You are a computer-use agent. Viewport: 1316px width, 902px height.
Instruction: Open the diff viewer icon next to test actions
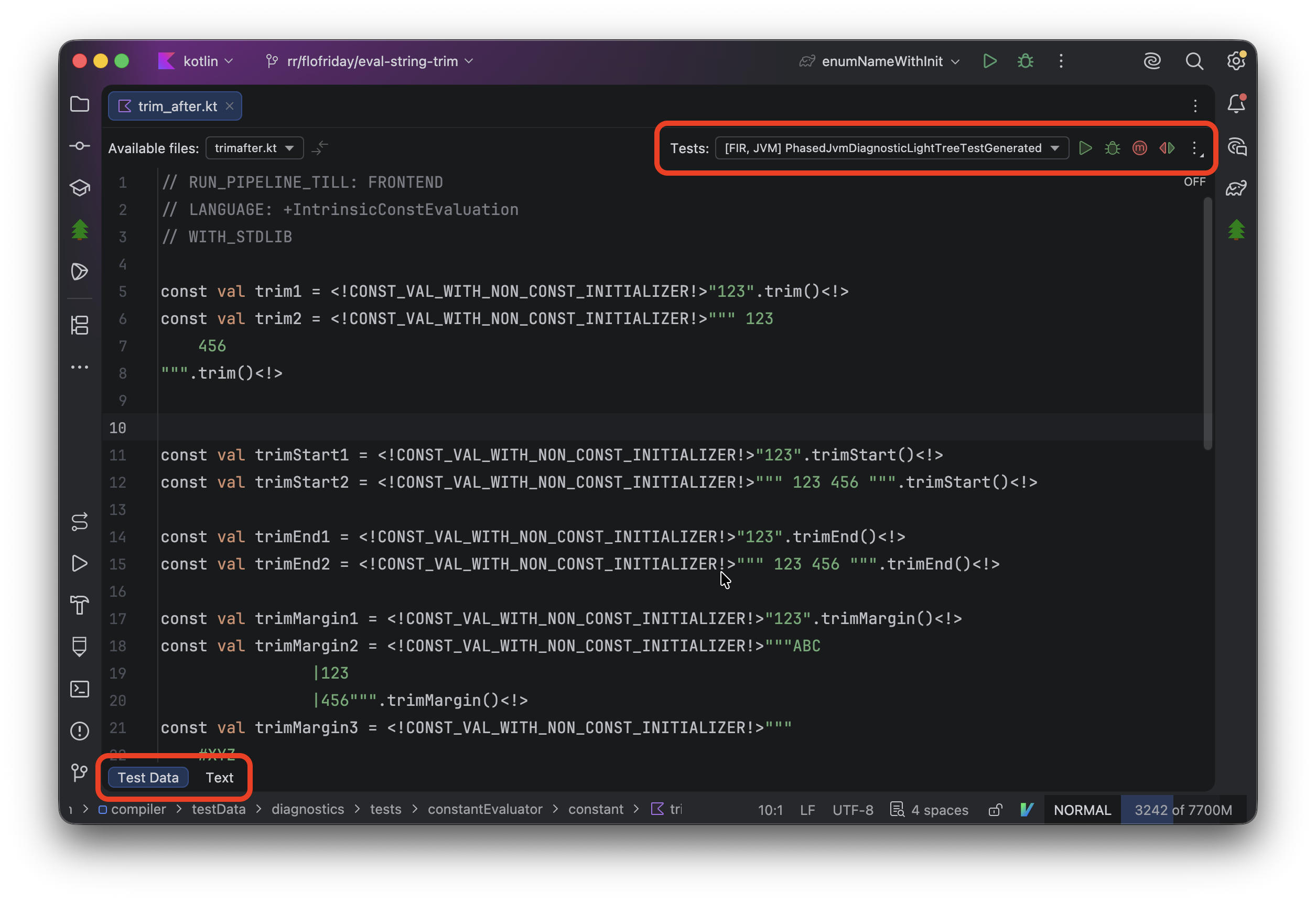point(1167,148)
